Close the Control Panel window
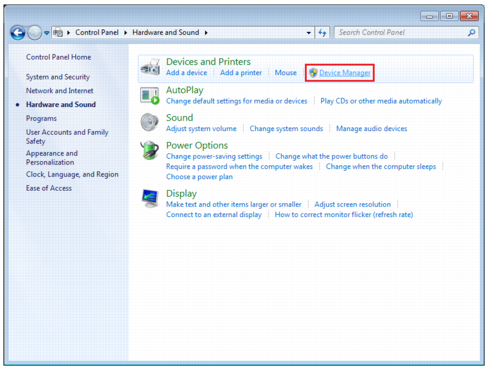The image size is (486, 367). click(x=469, y=16)
